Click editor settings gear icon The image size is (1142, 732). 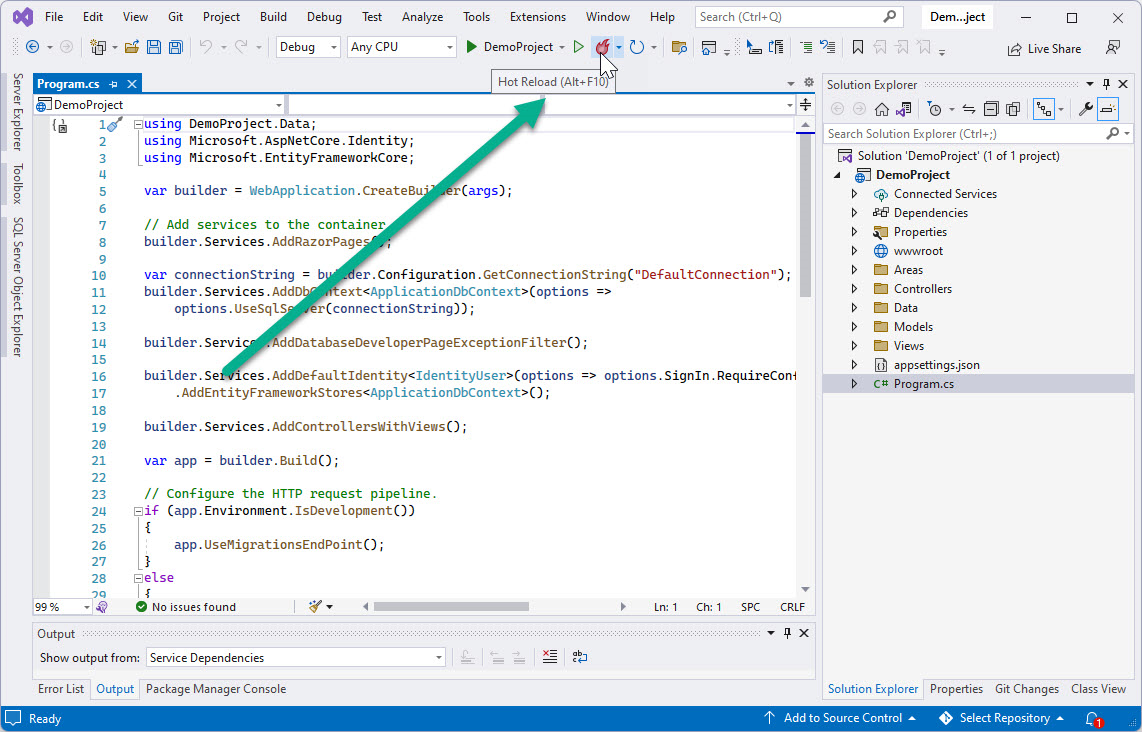(x=808, y=82)
